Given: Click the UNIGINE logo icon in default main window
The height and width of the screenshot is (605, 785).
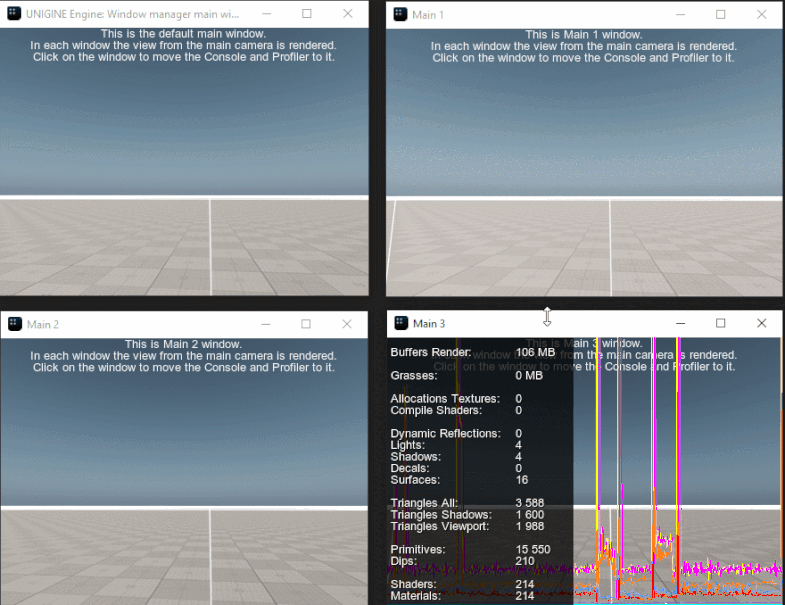Looking at the screenshot, I should (x=14, y=14).
